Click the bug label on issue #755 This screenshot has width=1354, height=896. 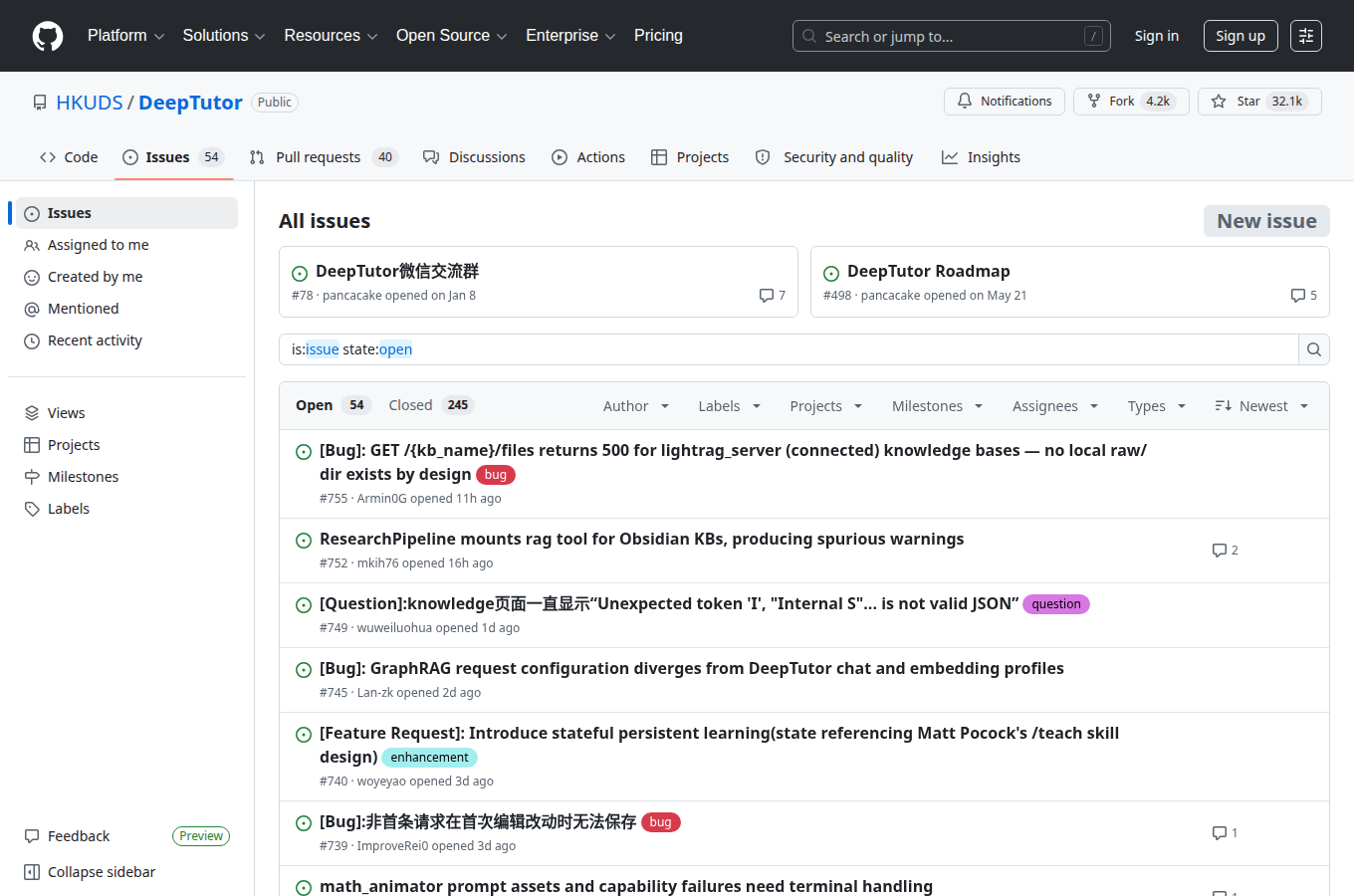click(496, 475)
